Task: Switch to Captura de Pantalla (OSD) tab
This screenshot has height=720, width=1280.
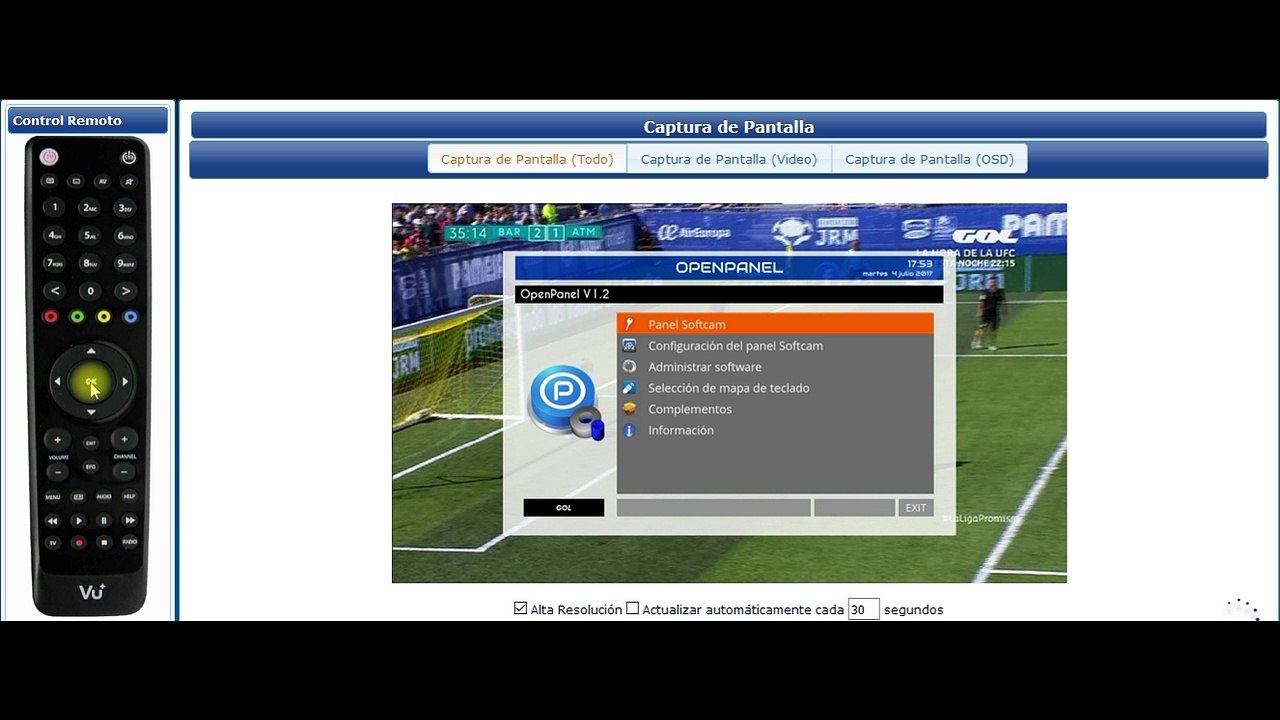Action: [x=929, y=159]
